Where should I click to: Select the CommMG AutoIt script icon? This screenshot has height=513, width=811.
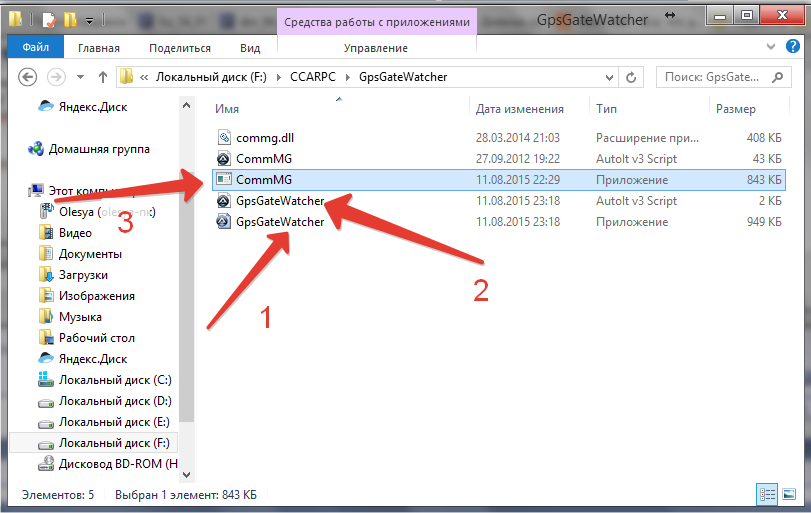click(x=223, y=159)
